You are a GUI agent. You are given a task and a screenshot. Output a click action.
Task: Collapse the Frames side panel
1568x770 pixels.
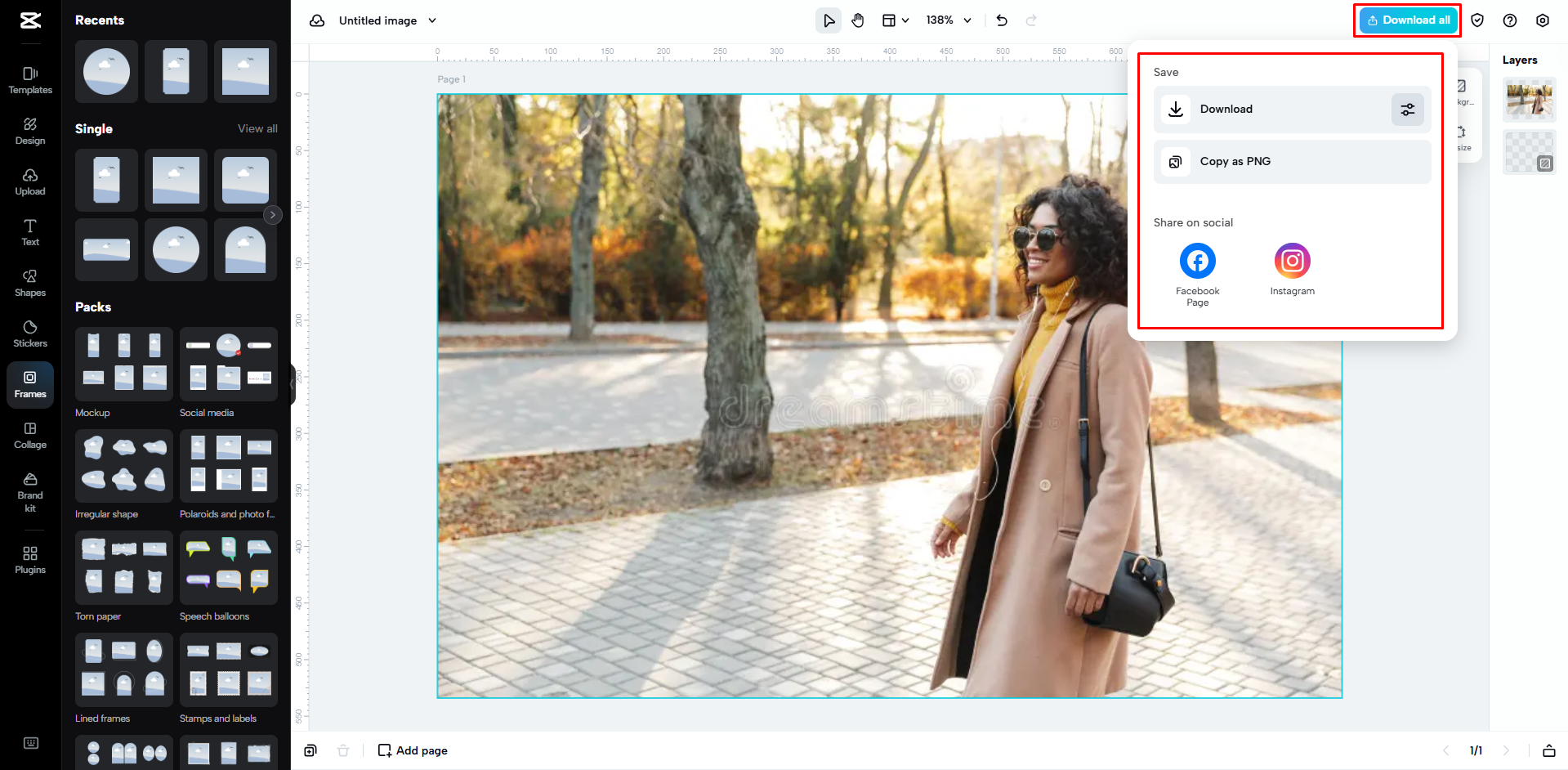pyautogui.click(x=292, y=383)
